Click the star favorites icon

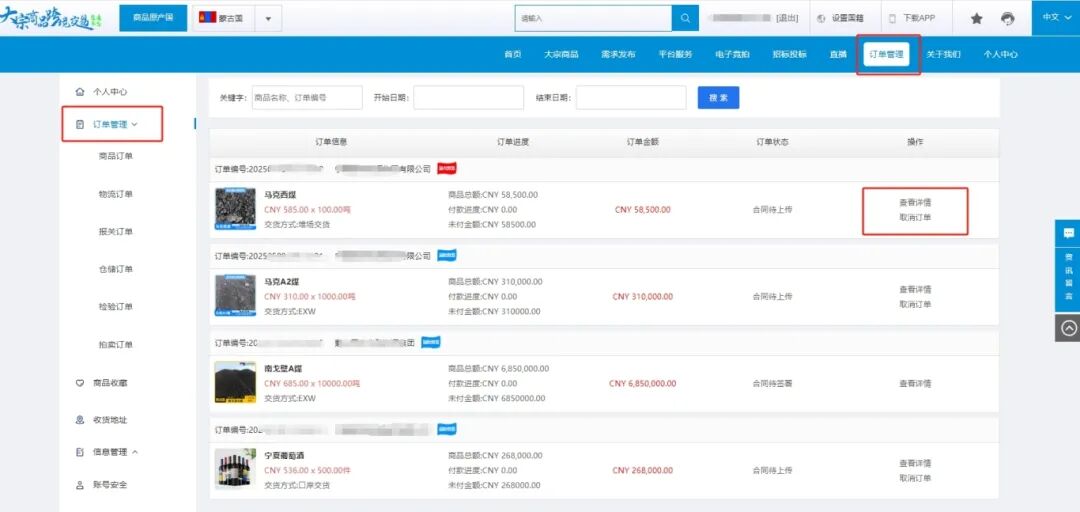coord(976,18)
